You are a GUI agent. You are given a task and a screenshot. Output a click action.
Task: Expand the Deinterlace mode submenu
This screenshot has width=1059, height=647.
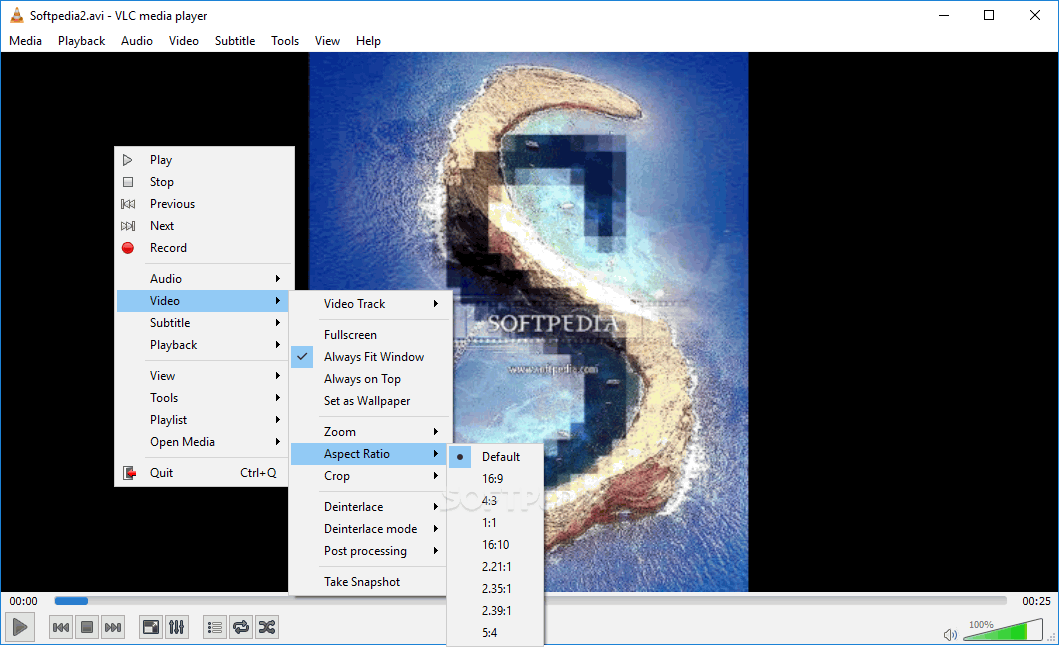[x=372, y=528]
